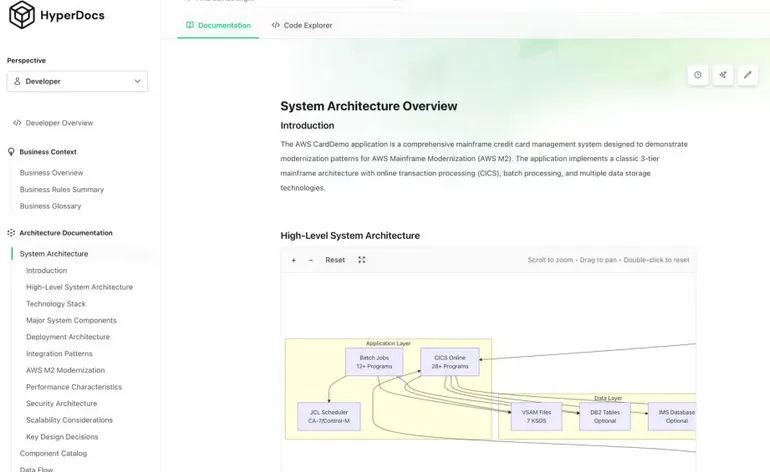The height and width of the screenshot is (472, 770).
Task: Click the HyperDocs cube logo
Action: click(22, 15)
